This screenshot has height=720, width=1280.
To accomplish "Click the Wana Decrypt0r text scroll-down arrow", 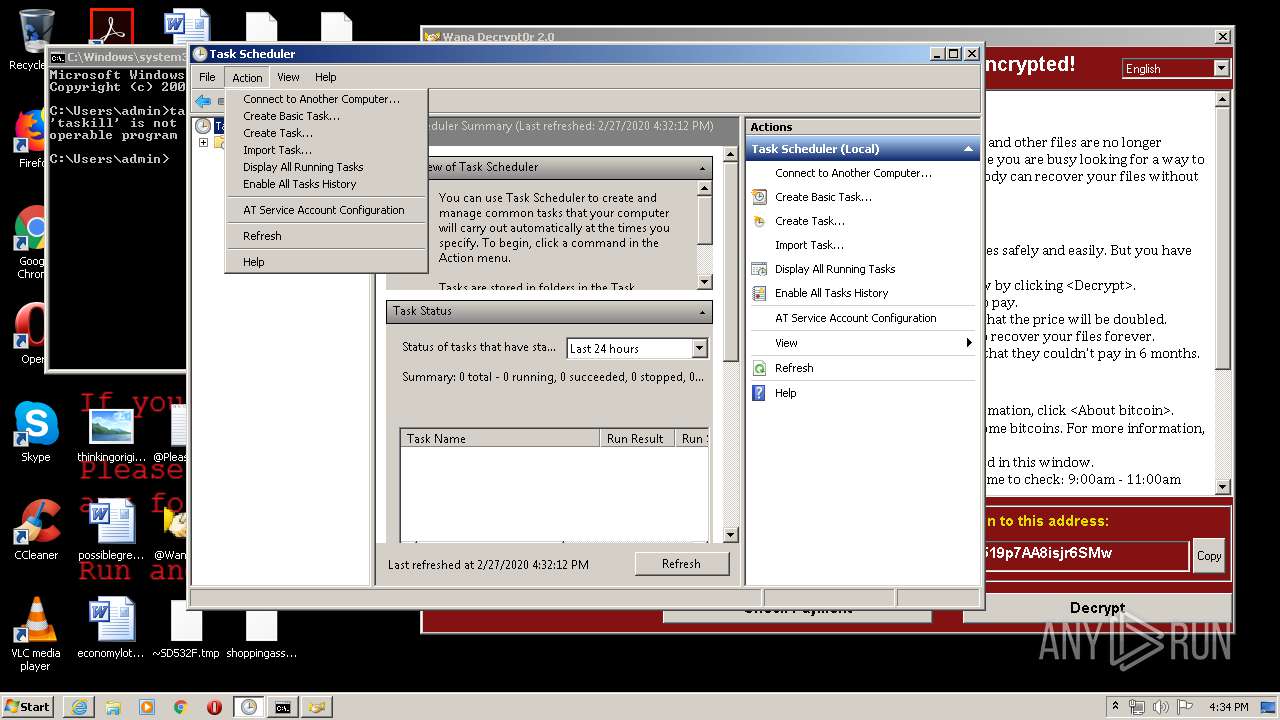I will (x=1222, y=487).
